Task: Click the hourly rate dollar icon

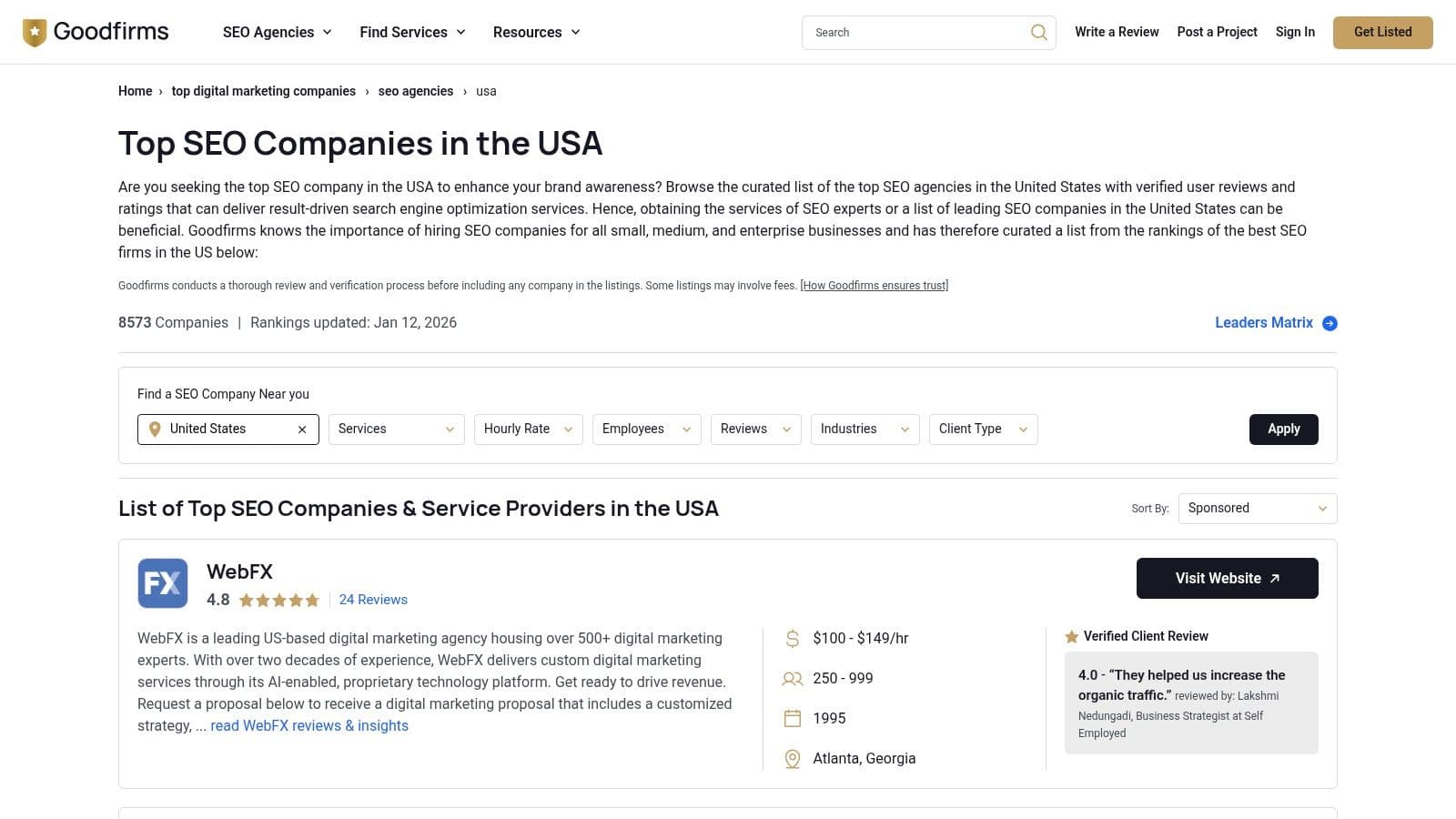Action: (793, 639)
